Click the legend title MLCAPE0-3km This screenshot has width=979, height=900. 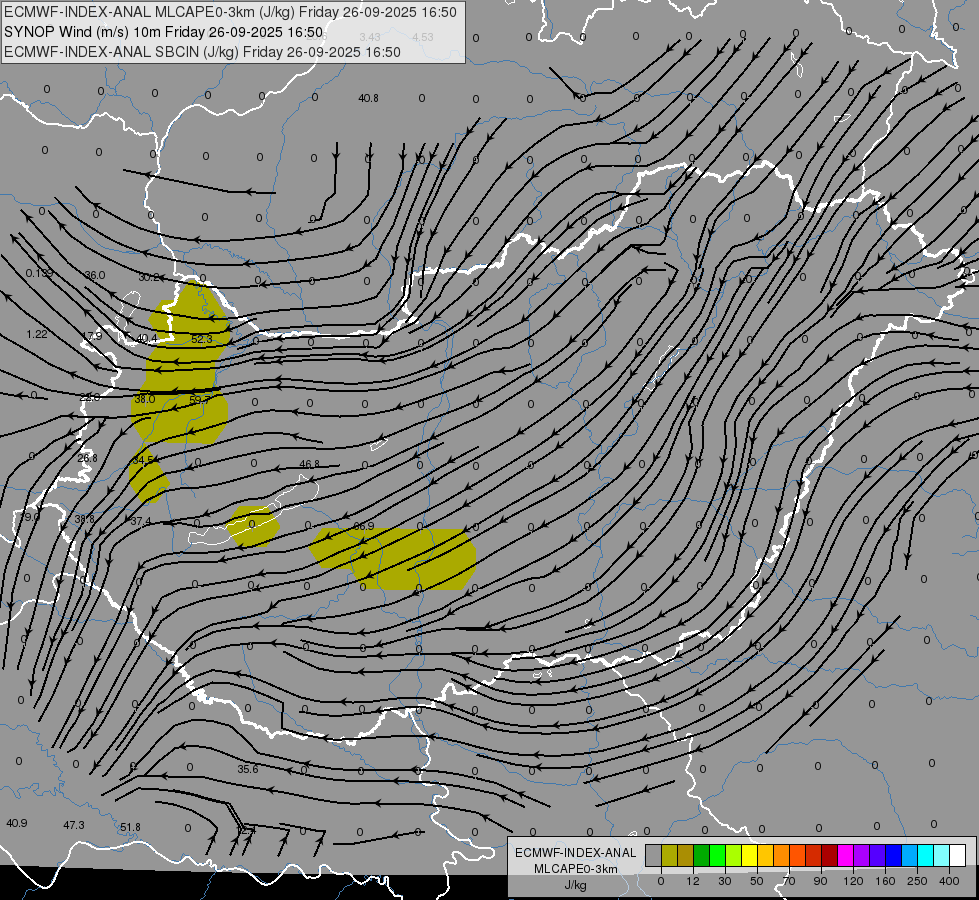tap(575, 869)
